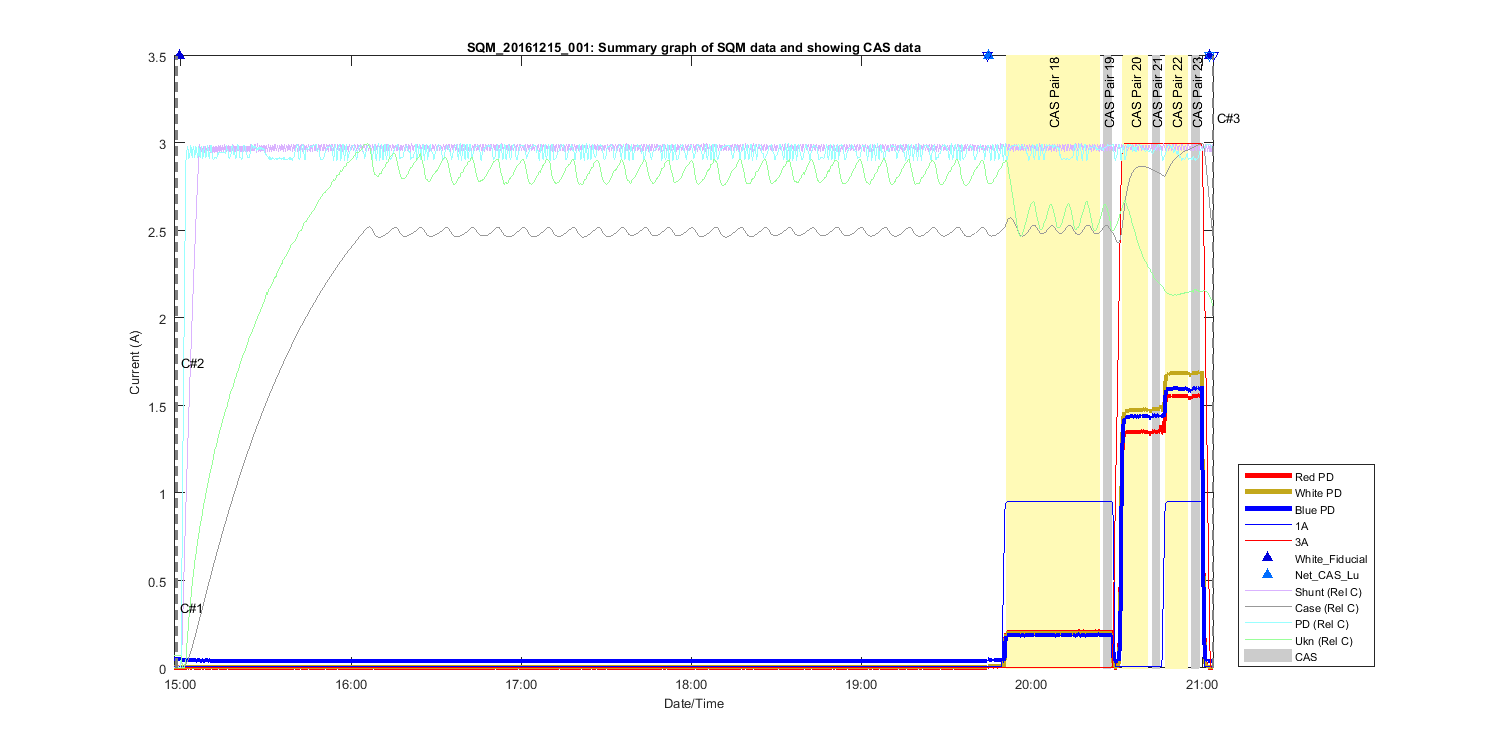The width and height of the screenshot is (1500, 750).
Task: Click the C#3 annotation label
Action: coord(1228,119)
